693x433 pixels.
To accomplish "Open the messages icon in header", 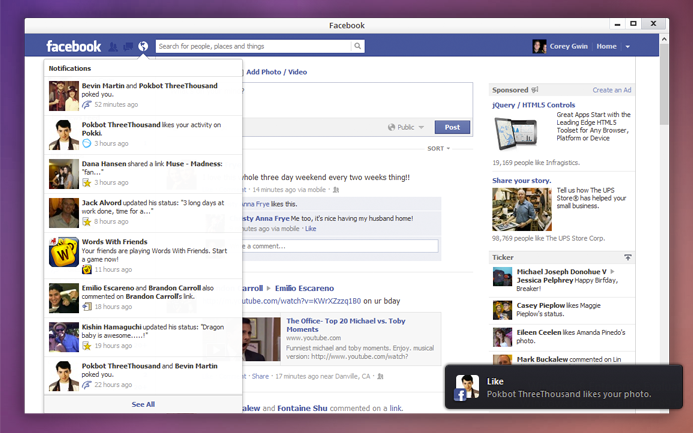I will coord(128,46).
